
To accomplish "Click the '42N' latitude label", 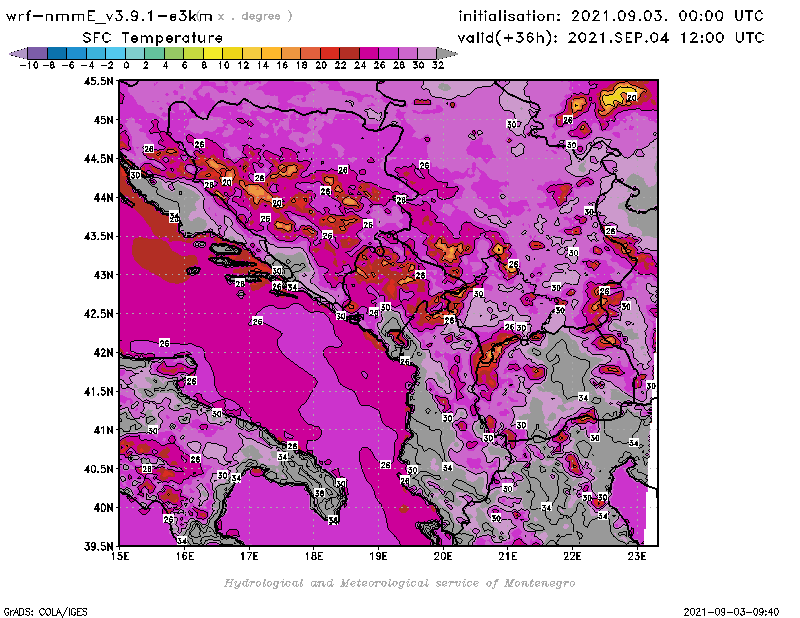I will click(x=104, y=353).
